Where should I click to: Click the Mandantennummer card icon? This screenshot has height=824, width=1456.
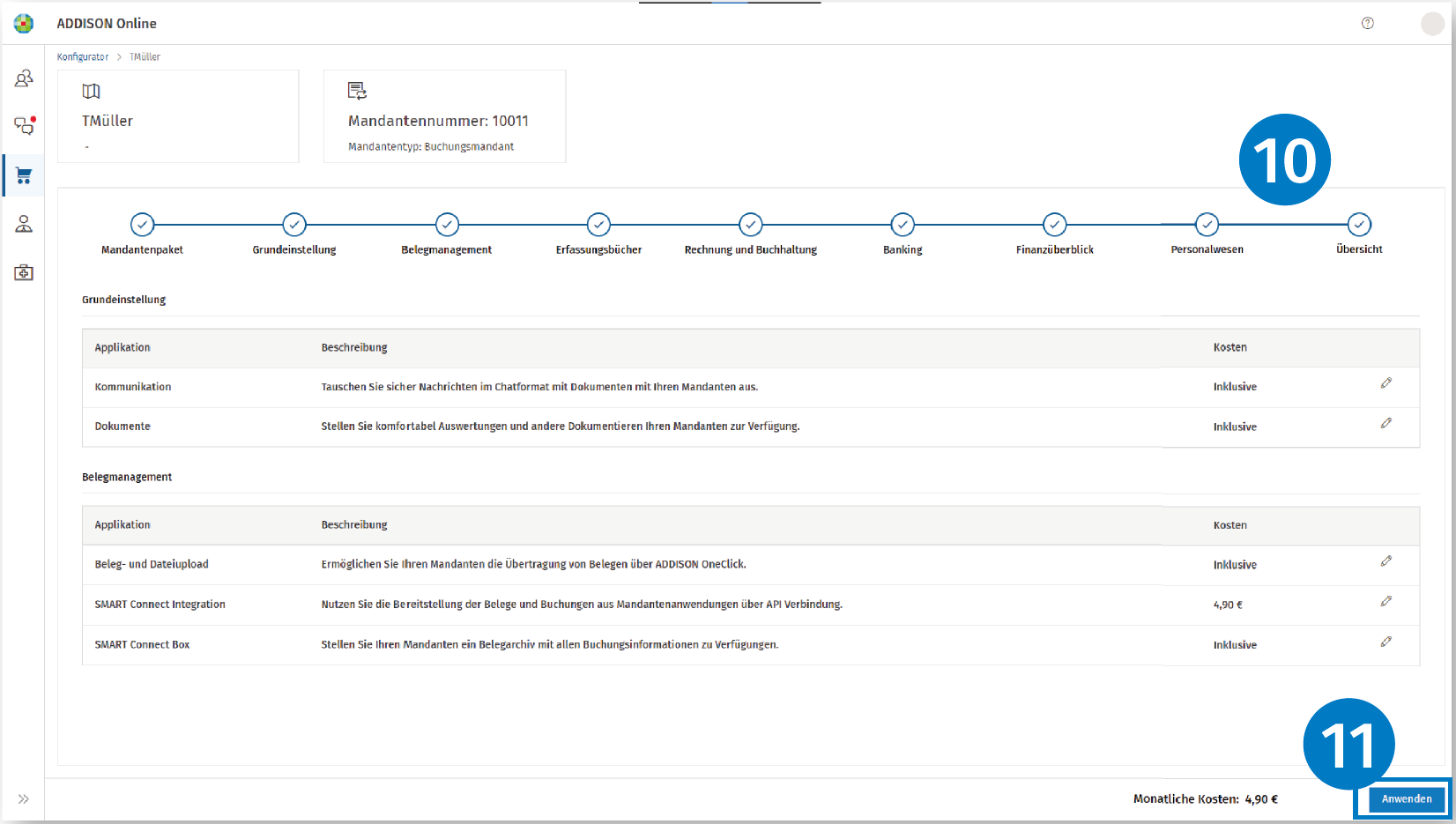point(357,90)
